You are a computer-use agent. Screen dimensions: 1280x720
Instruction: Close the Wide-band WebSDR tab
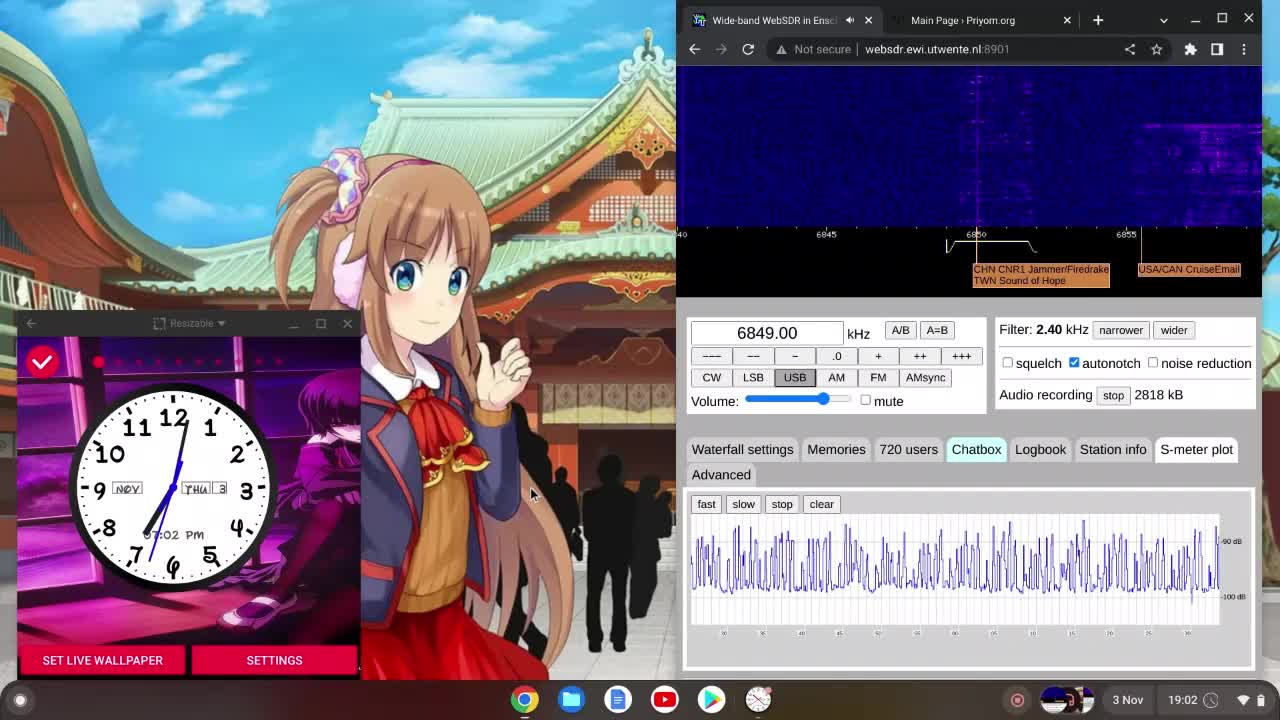868,20
